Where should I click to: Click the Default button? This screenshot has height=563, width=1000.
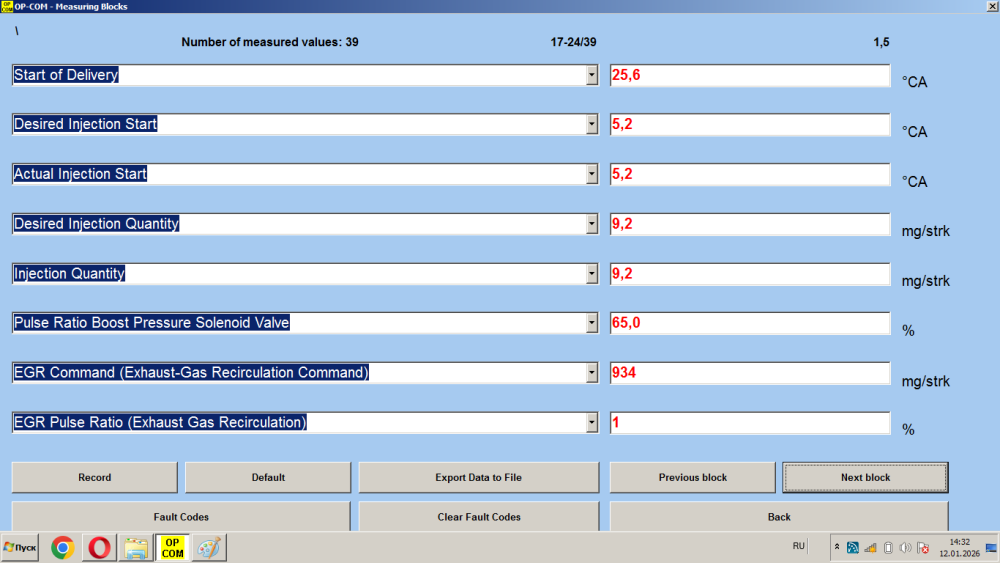[x=268, y=477]
